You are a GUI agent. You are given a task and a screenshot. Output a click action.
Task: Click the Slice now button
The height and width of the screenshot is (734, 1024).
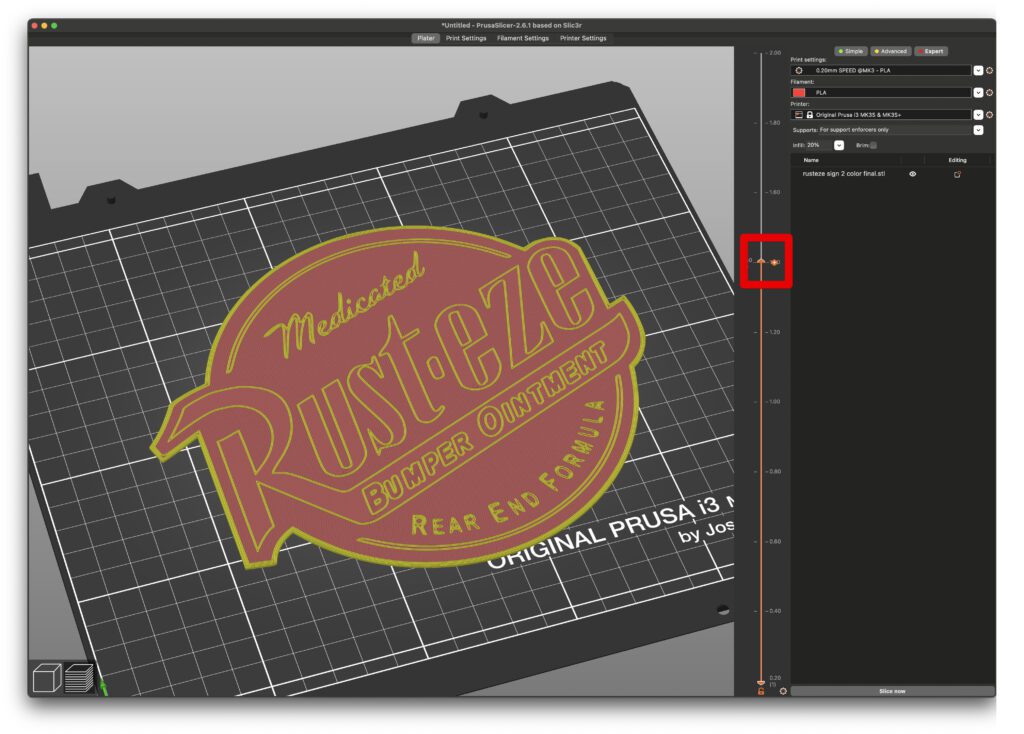coord(892,691)
